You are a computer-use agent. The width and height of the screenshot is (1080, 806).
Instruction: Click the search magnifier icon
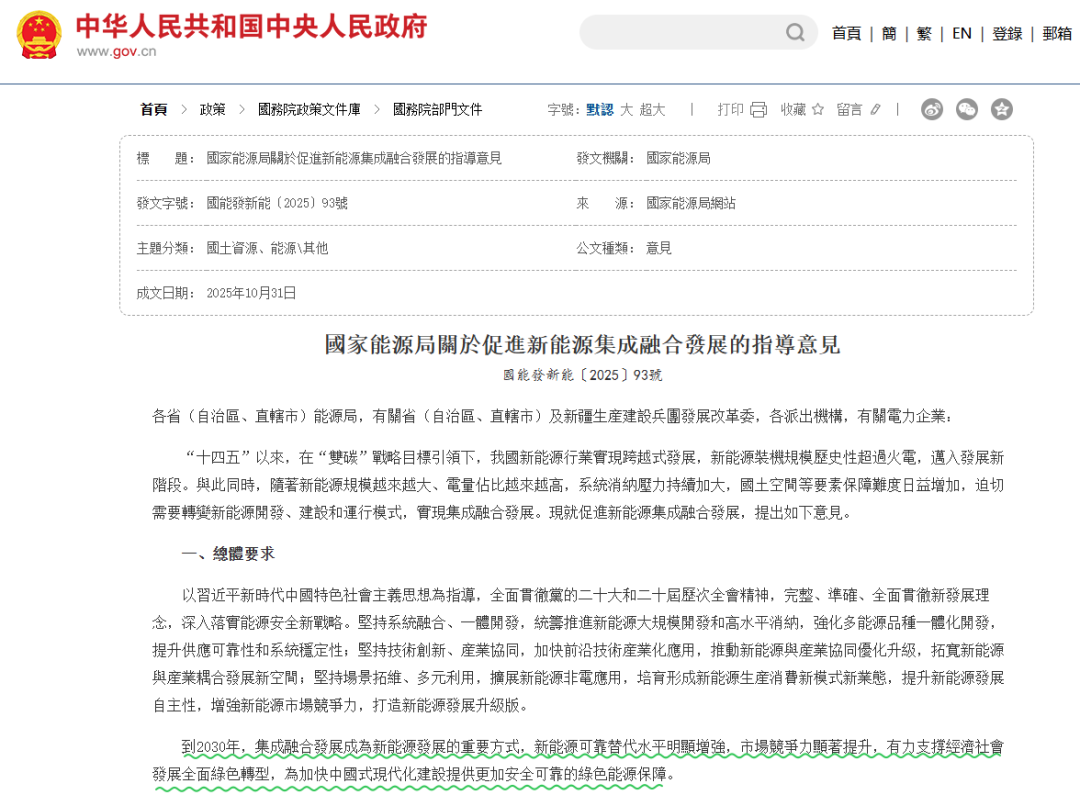tap(795, 33)
